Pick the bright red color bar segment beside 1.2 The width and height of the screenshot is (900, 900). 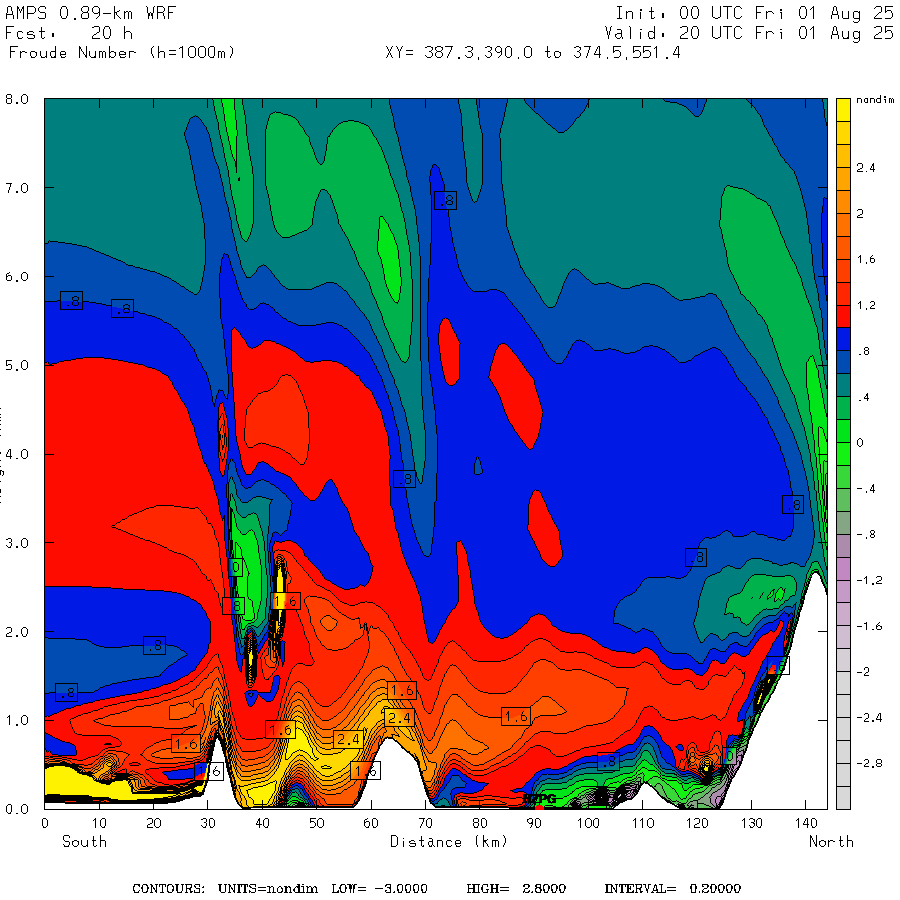coord(843,316)
